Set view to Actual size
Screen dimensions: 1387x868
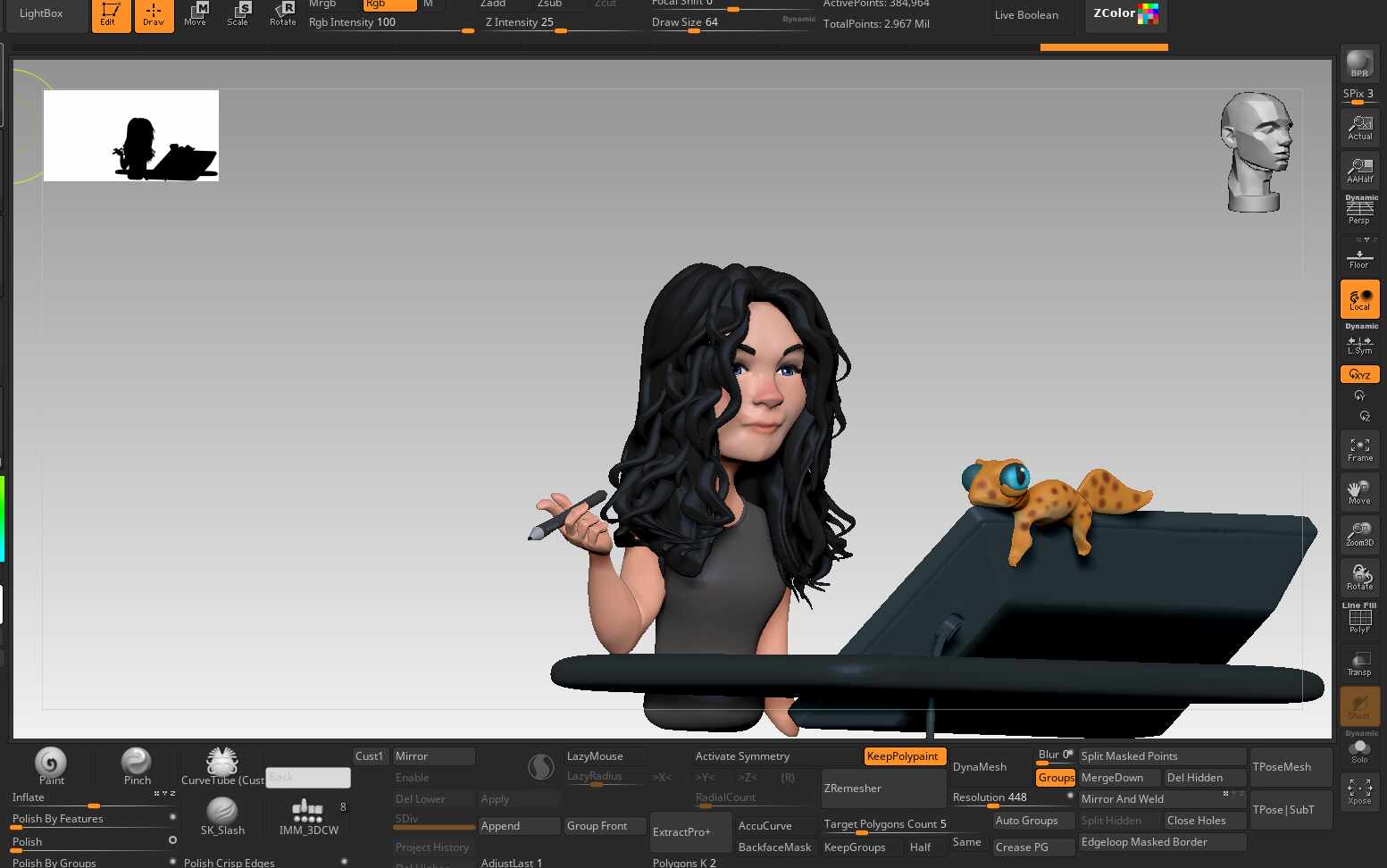click(1359, 129)
